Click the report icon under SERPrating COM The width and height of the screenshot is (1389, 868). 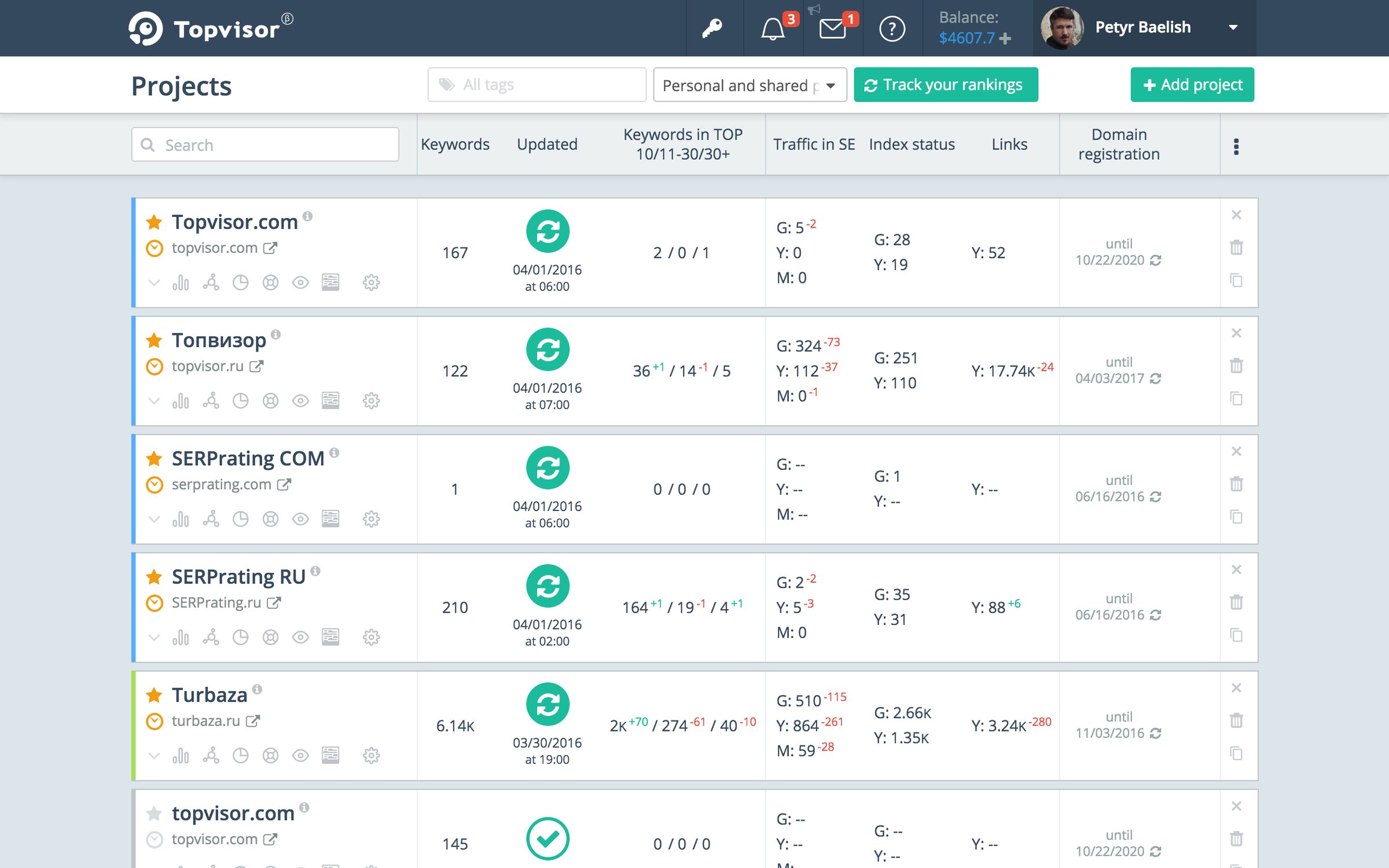pos(330,518)
